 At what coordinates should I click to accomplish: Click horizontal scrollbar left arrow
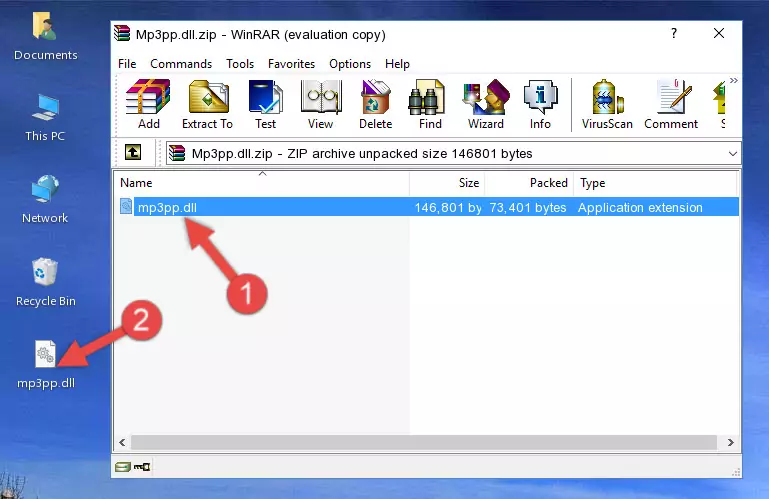[x=122, y=442]
